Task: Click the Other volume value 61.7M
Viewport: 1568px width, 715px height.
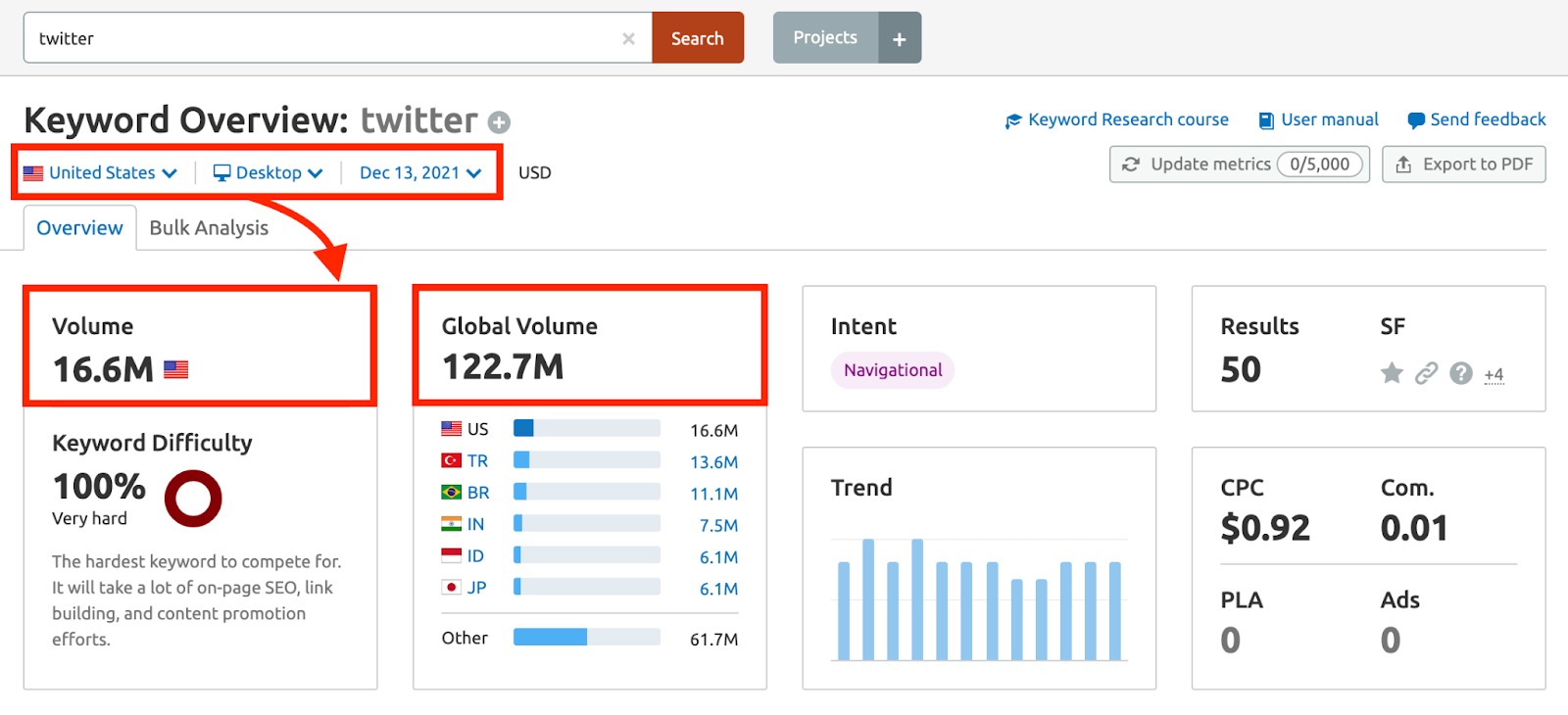Action: coord(713,640)
